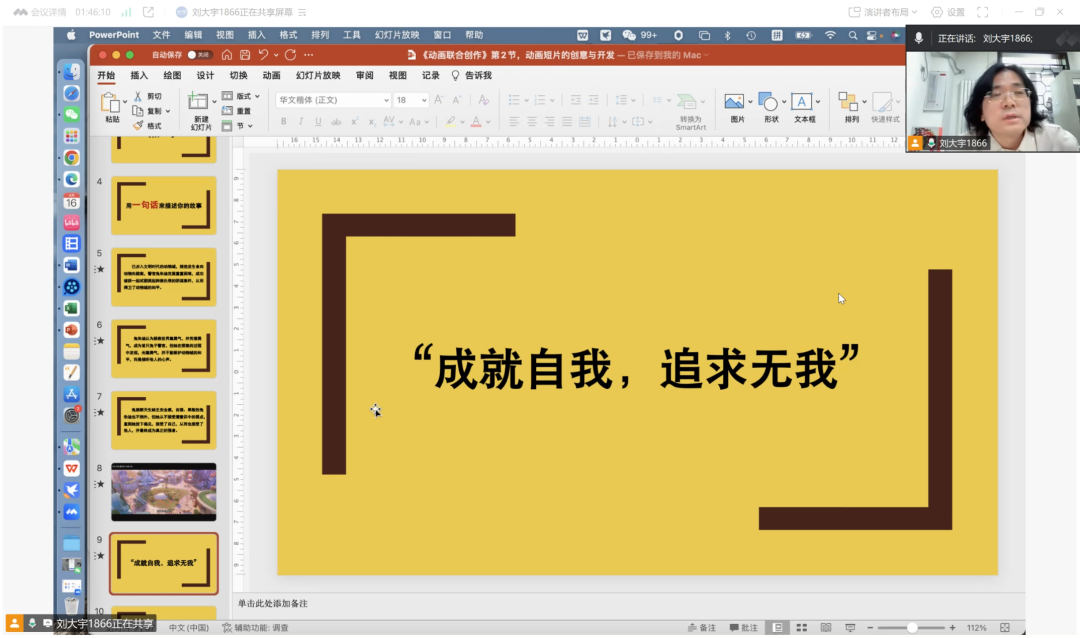
Task: Click the 粘贴 (Paste) icon
Action: point(111,103)
